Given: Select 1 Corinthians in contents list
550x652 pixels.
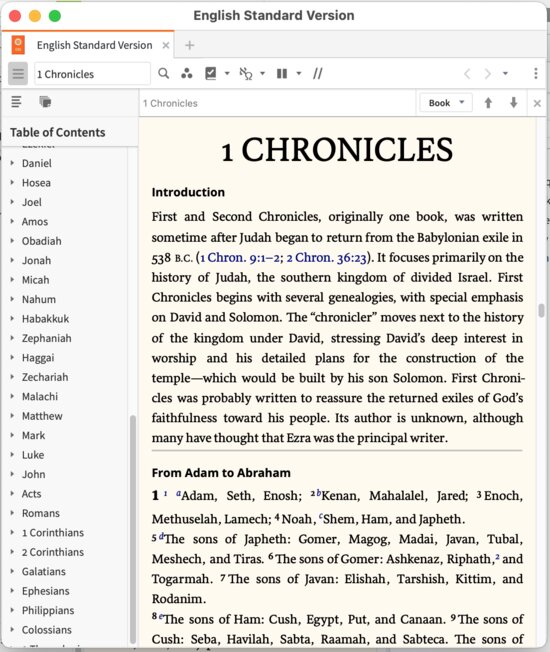Looking at the screenshot, I should click(x=53, y=533).
